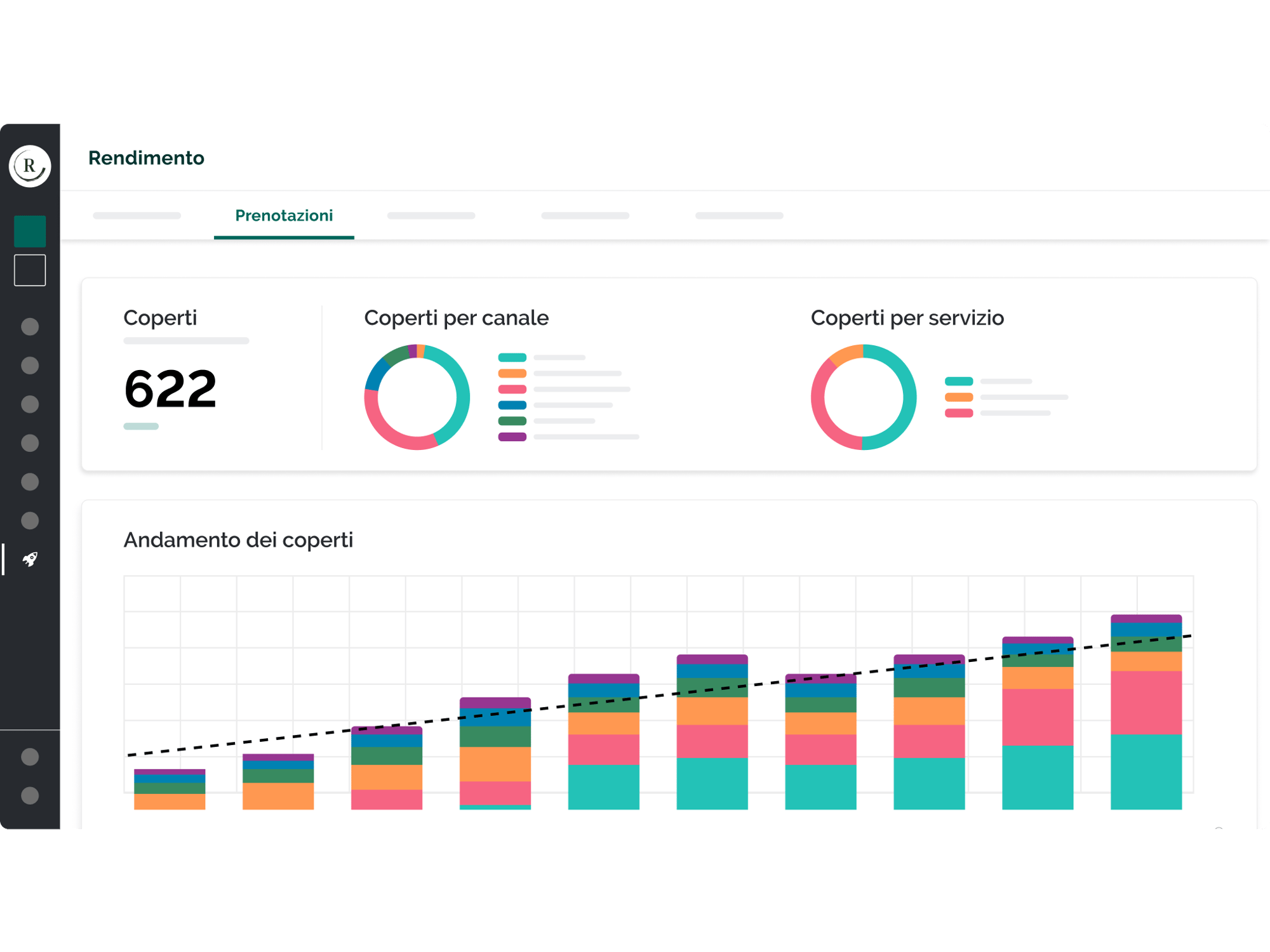Open the placeholder tab right of Prenotazioni
Image resolution: width=1270 pixels, height=952 pixels.
pos(431,216)
